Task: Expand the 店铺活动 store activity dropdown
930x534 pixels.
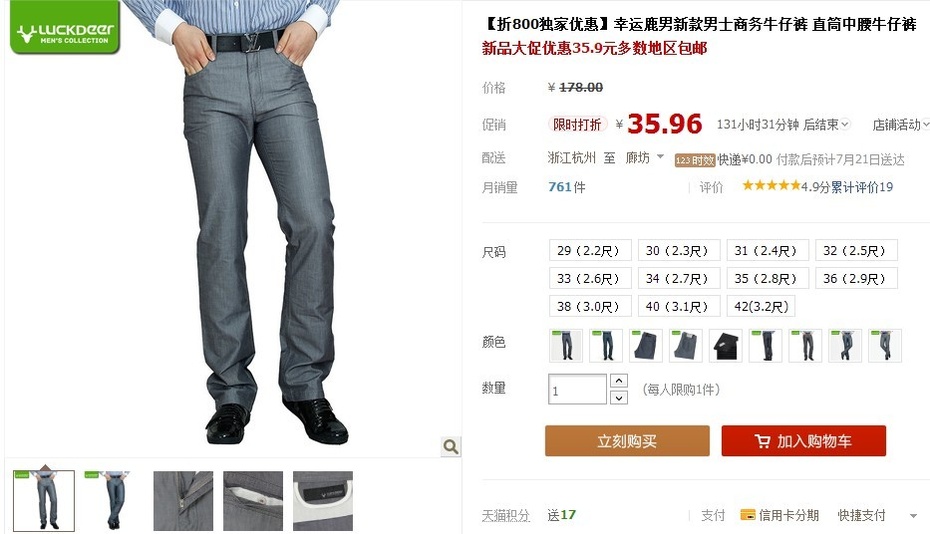Action: coord(925,125)
